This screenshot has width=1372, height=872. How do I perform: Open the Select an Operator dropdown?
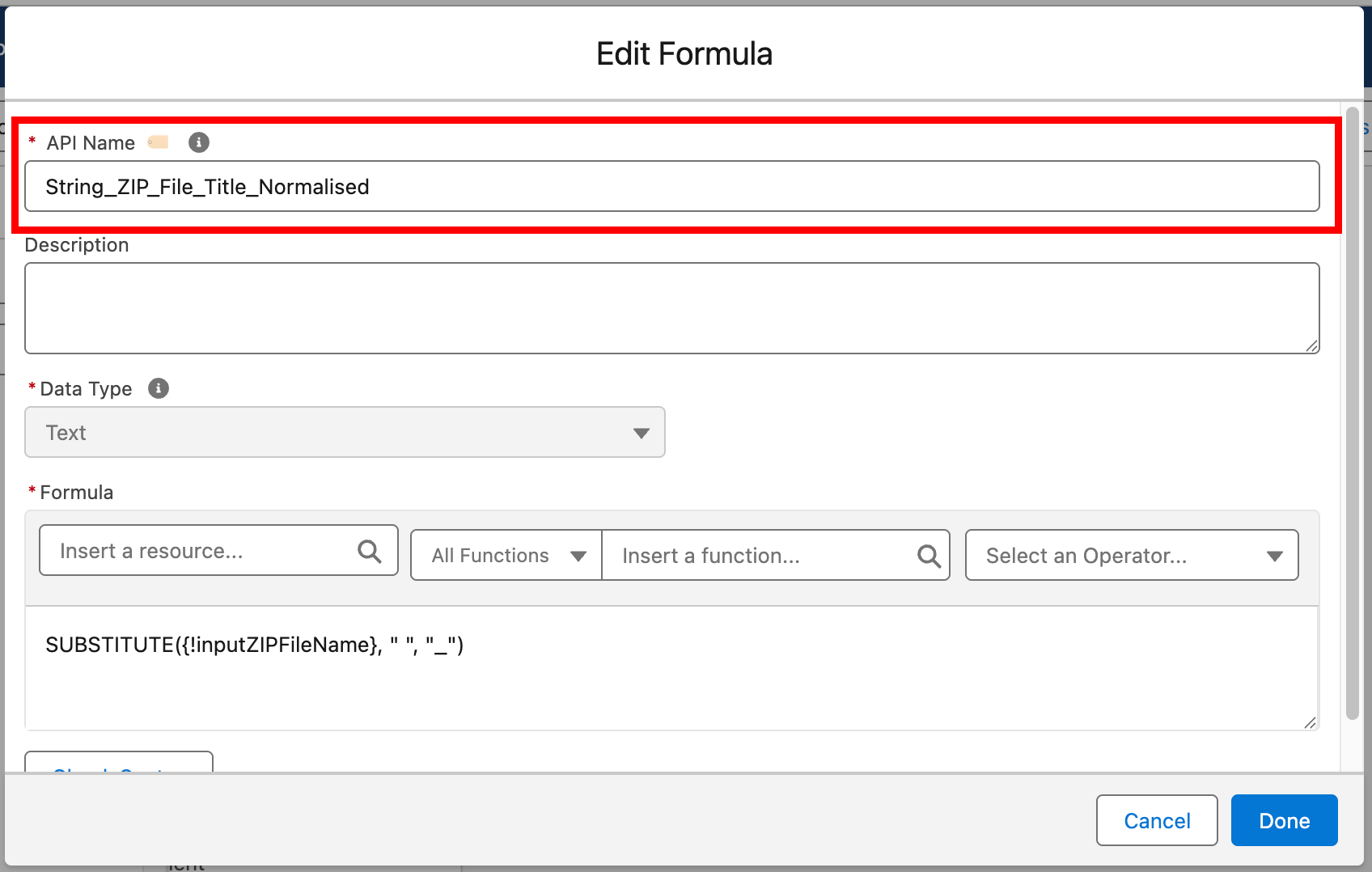1131,556
